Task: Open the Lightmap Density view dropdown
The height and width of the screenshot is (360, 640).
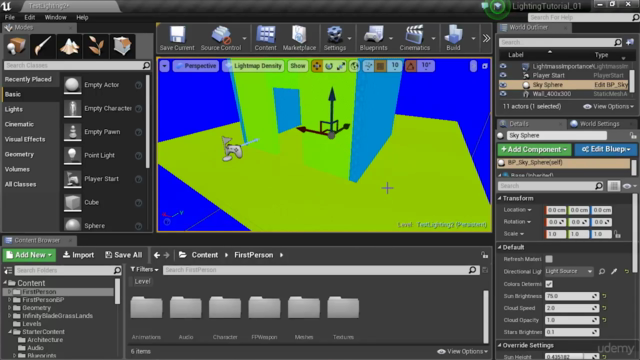Action: click(253, 66)
